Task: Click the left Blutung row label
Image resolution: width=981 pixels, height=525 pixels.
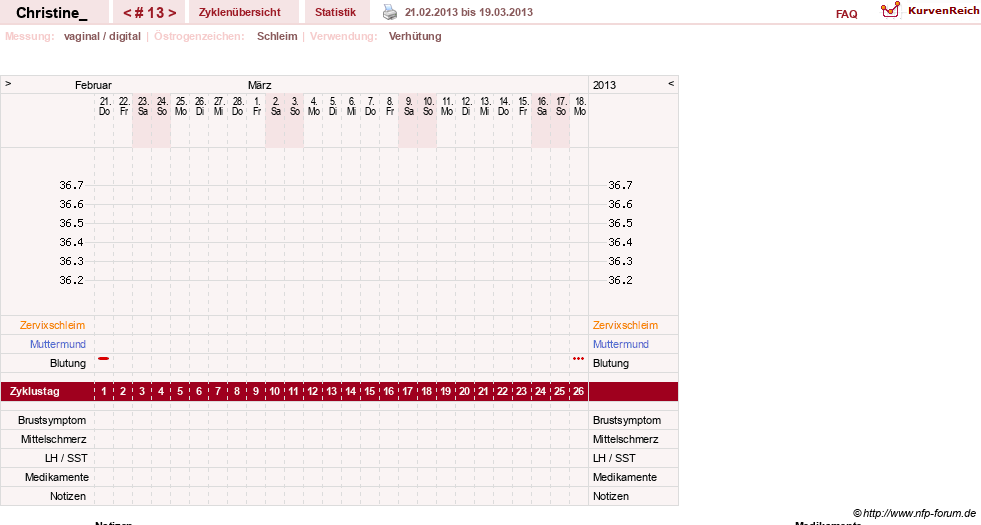Action: [x=68, y=363]
